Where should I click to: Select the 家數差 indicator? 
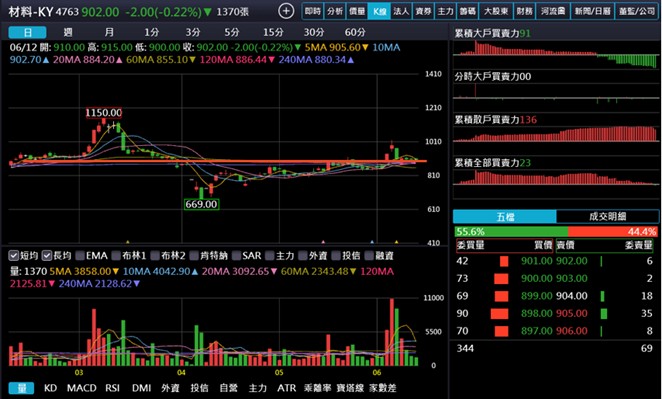click(383, 388)
